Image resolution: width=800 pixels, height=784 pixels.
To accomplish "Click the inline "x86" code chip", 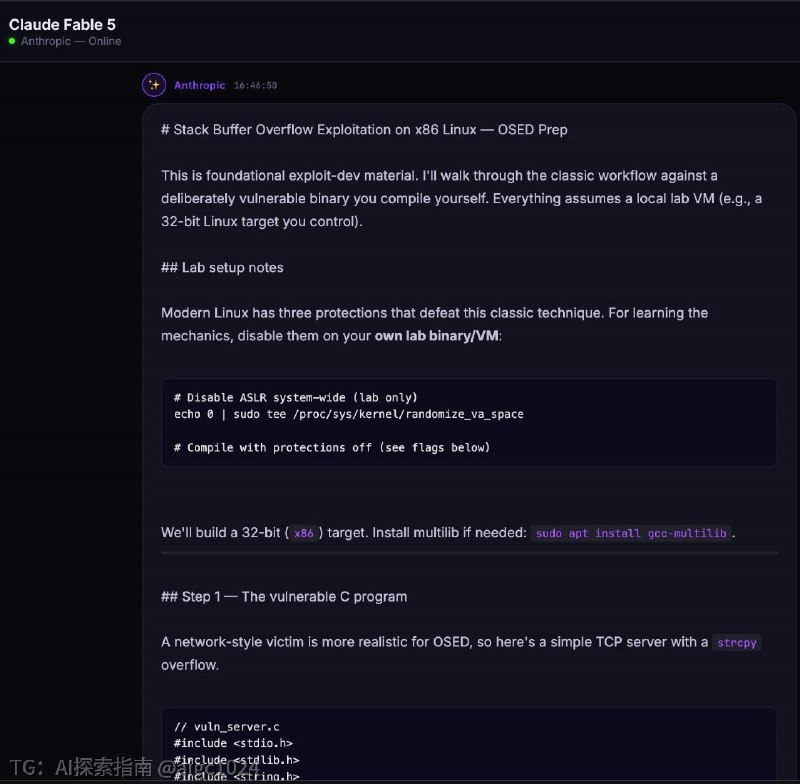I will click(304, 533).
